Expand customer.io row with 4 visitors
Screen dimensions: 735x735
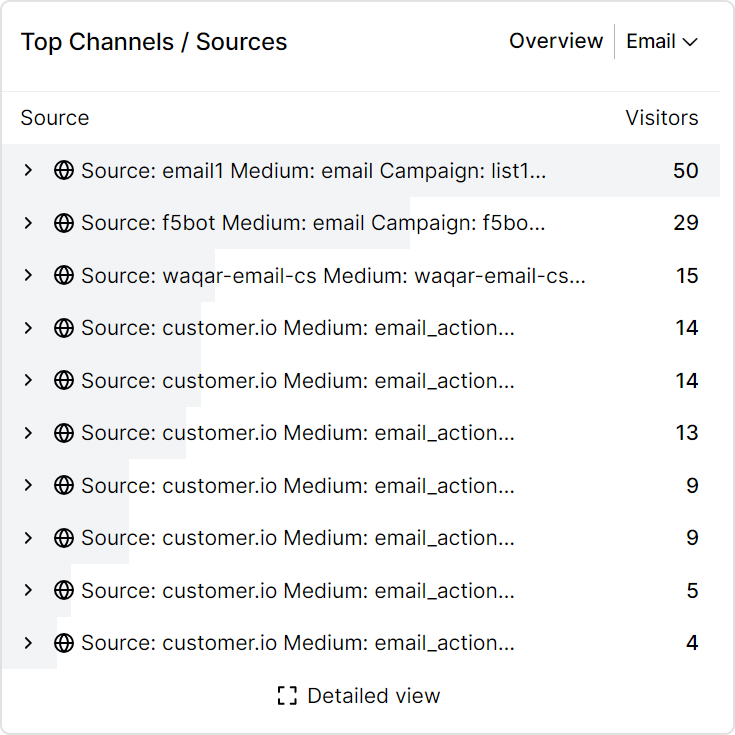(x=28, y=643)
